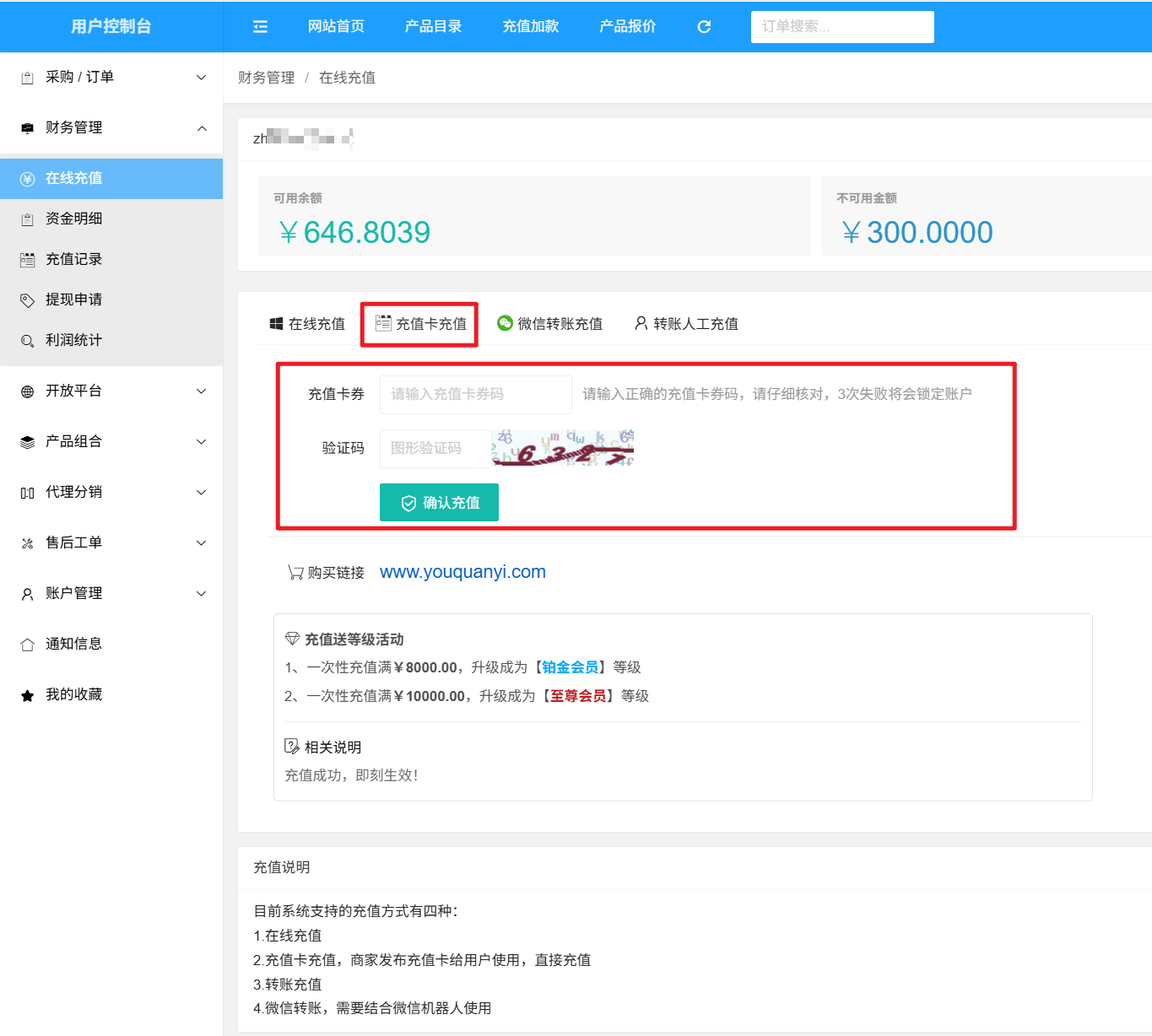Switch to the 微信转账充值 tab

click(550, 324)
